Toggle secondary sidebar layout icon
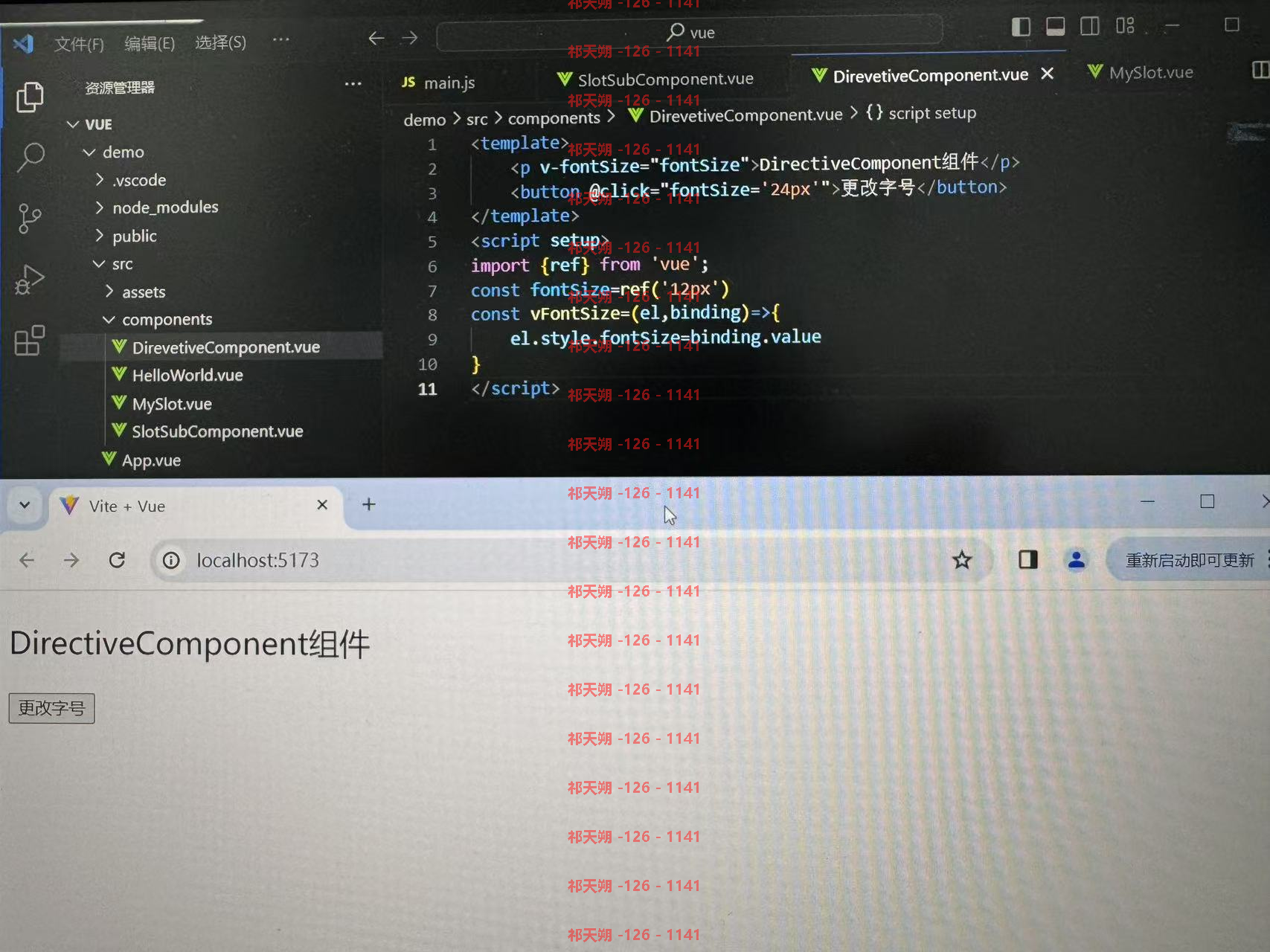This screenshot has height=952, width=1270. tap(1090, 26)
